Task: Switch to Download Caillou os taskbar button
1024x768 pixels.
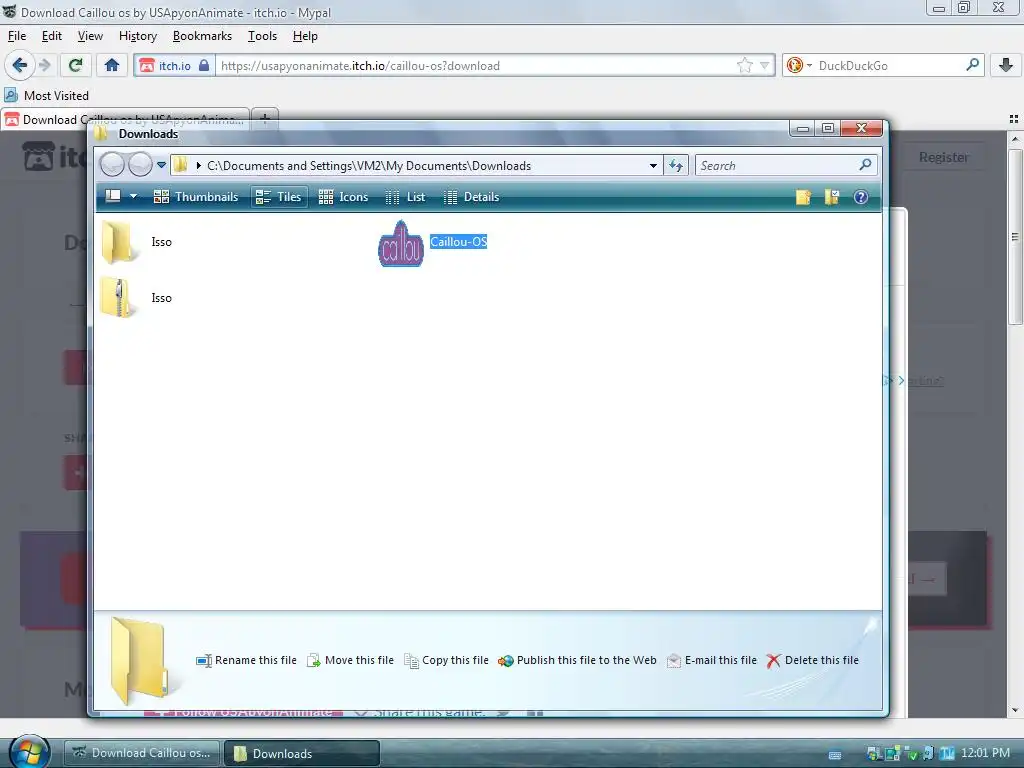Action: pos(142,753)
